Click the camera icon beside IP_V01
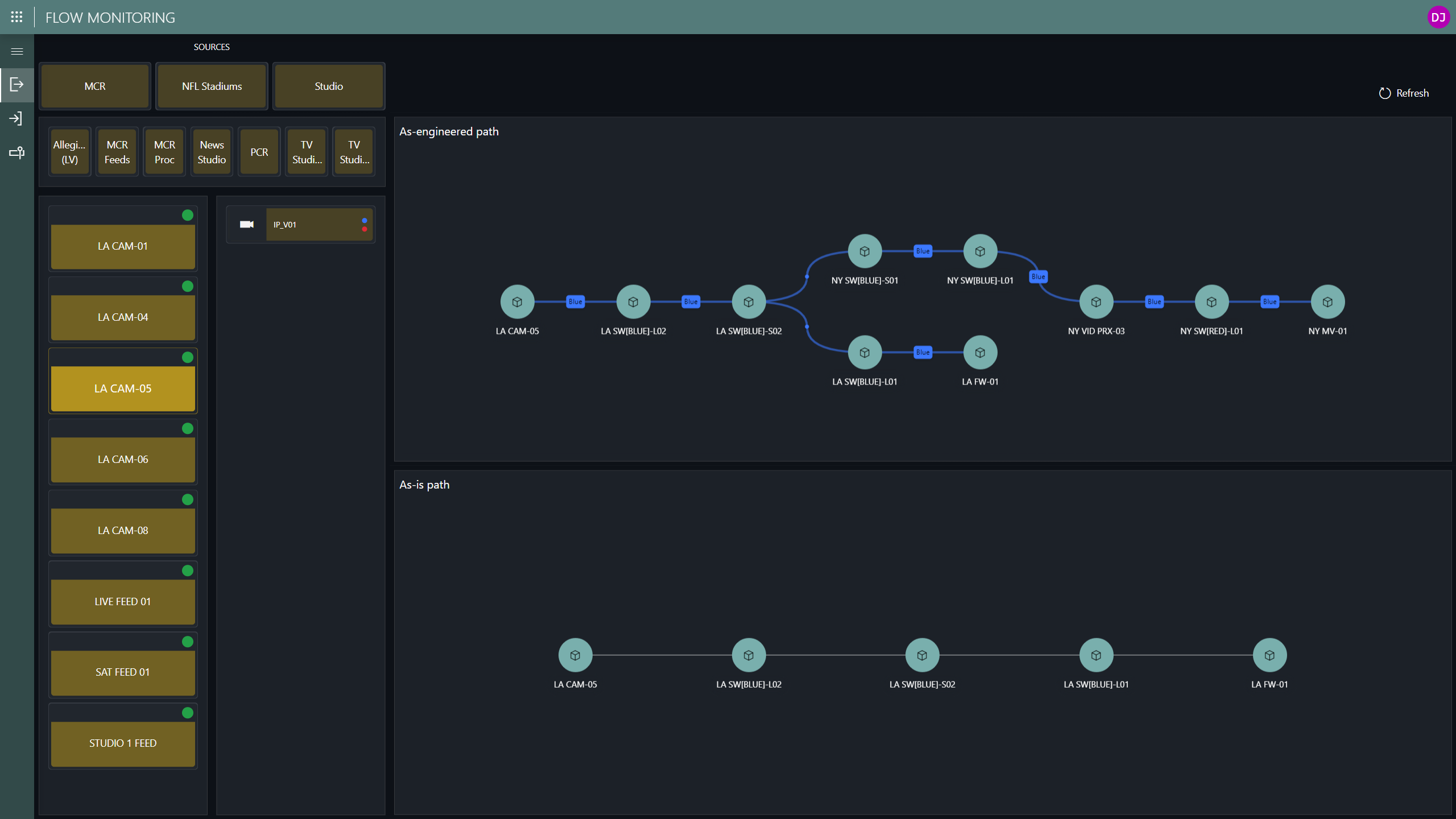Image resolution: width=1456 pixels, height=819 pixels. (x=246, y=225)
